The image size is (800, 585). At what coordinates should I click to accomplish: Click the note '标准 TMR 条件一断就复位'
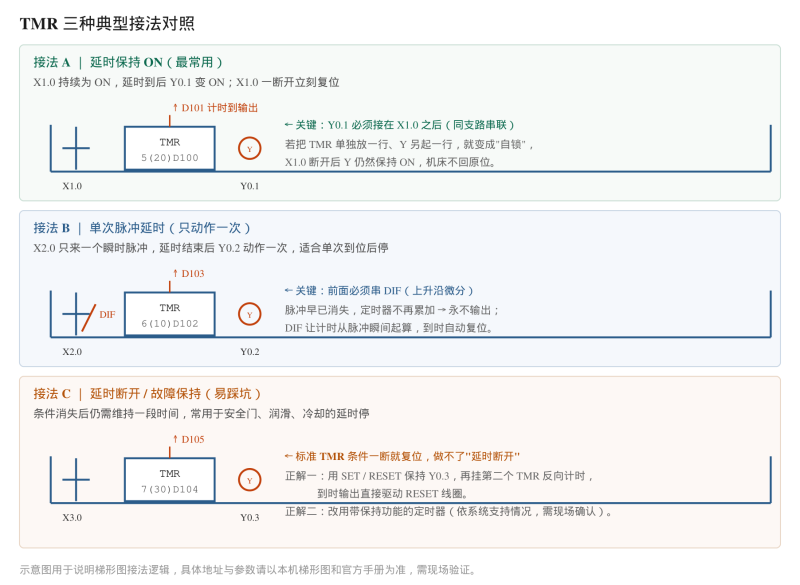point(402,456)
